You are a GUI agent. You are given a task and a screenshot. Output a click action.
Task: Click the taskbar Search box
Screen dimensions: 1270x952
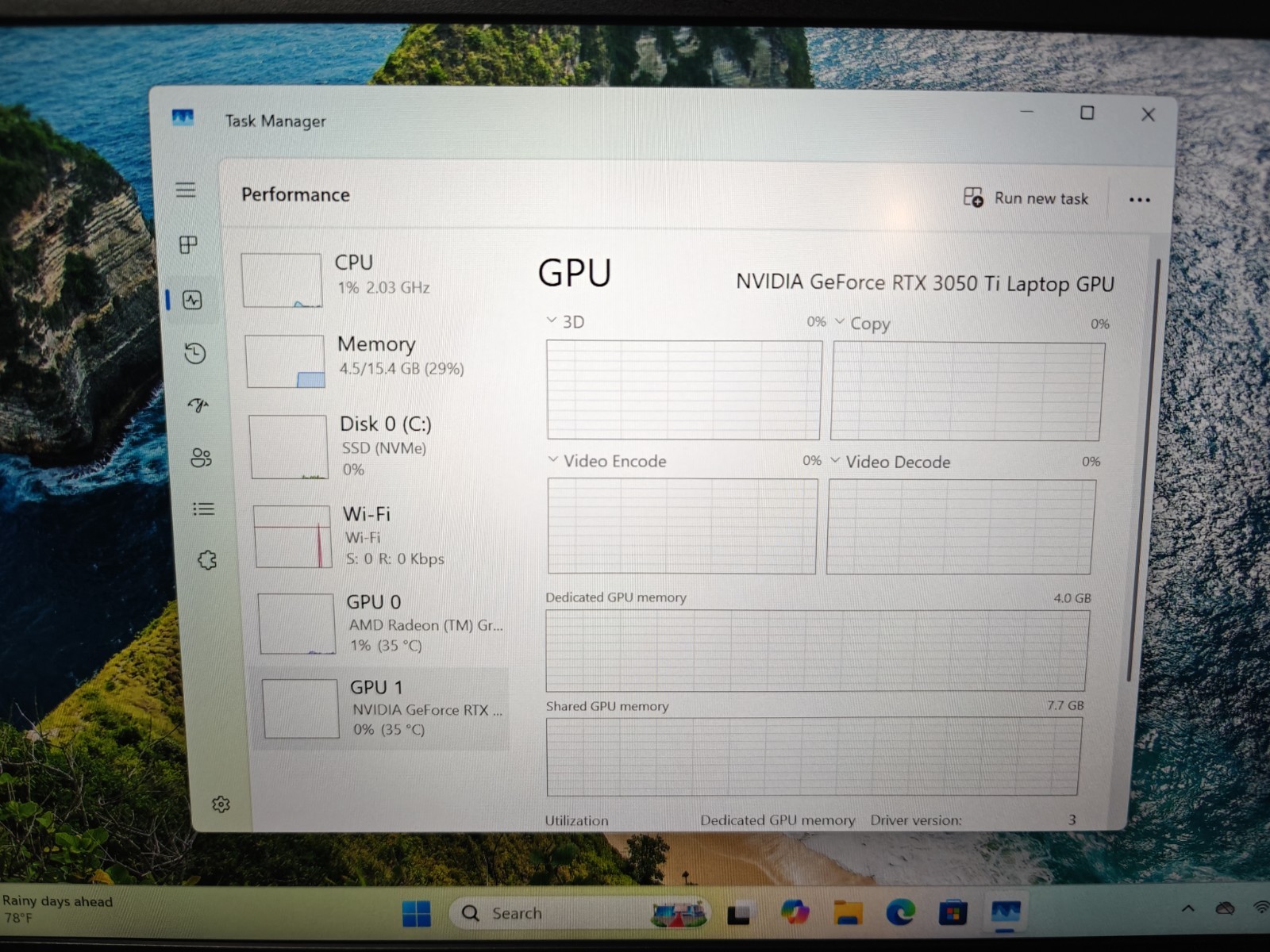(580, 913)
